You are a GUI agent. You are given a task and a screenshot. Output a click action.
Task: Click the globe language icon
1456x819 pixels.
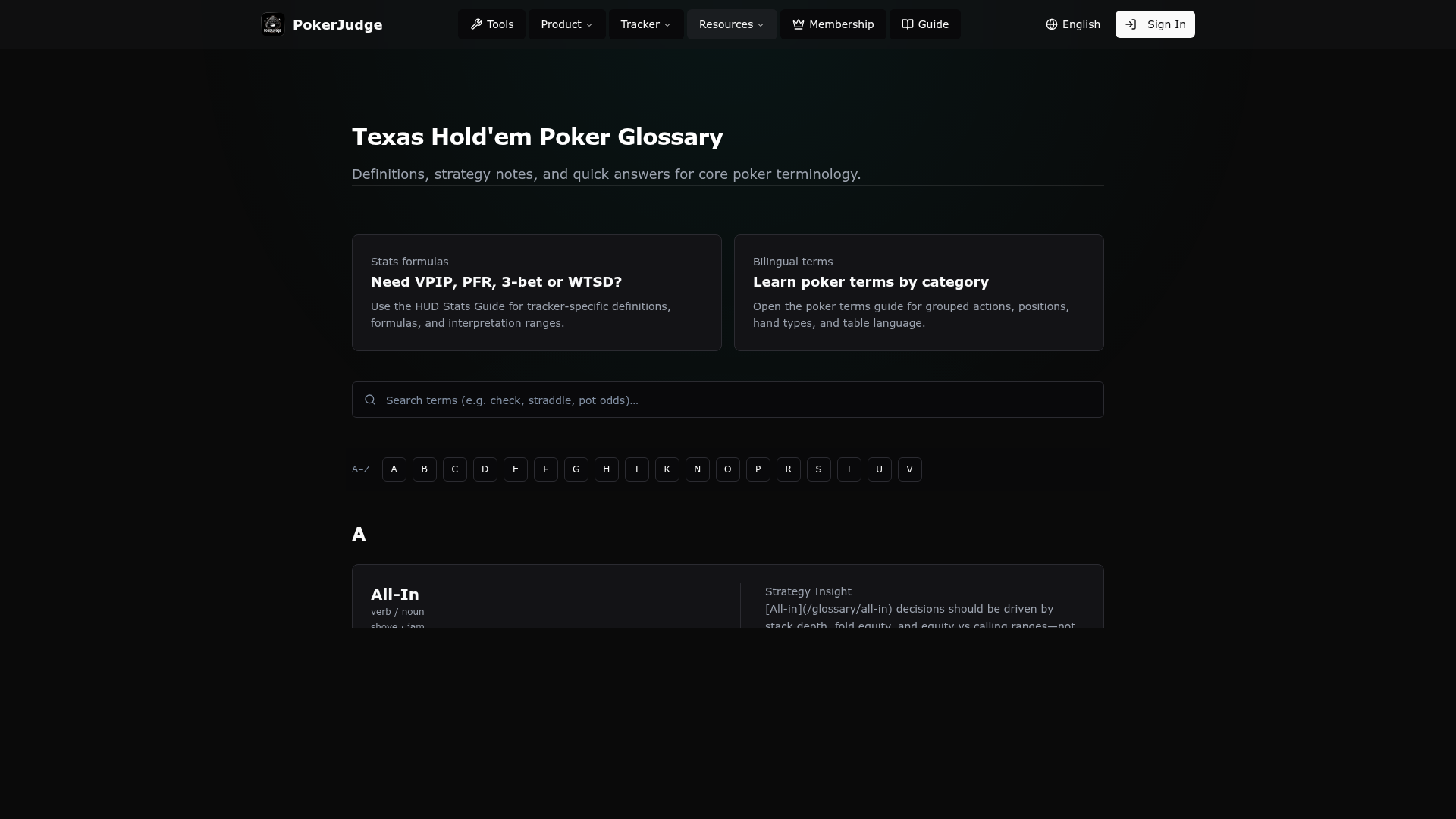pos(1052,24)
